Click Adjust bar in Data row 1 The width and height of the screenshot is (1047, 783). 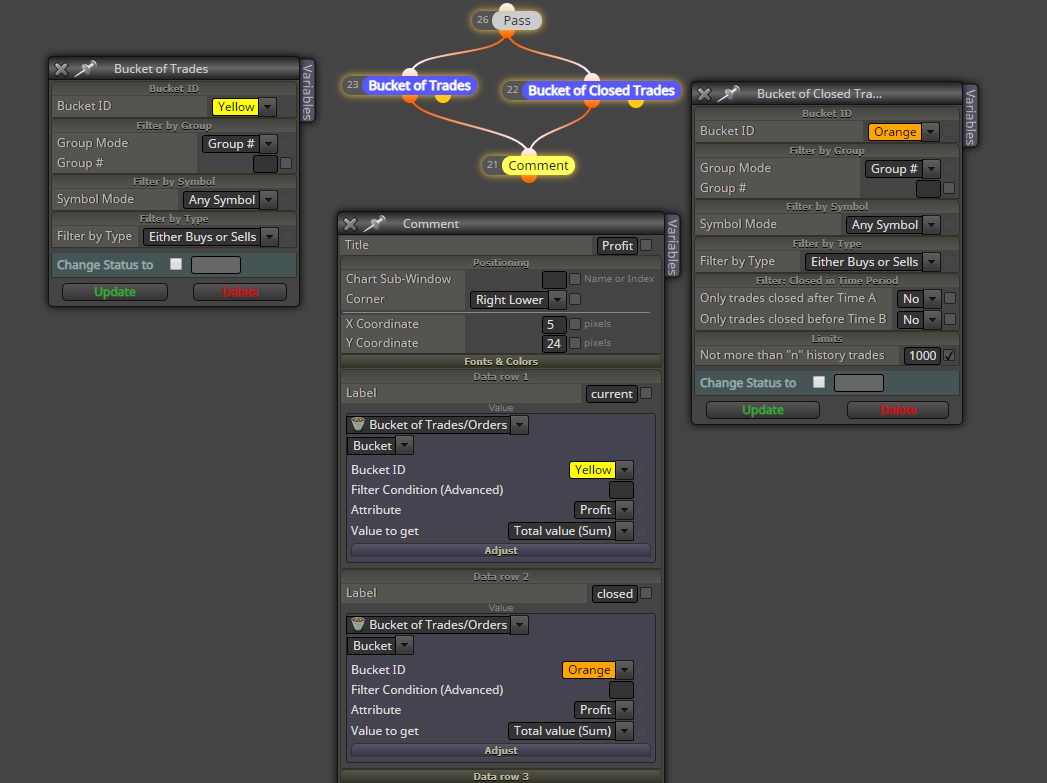(x=501, y=551)
